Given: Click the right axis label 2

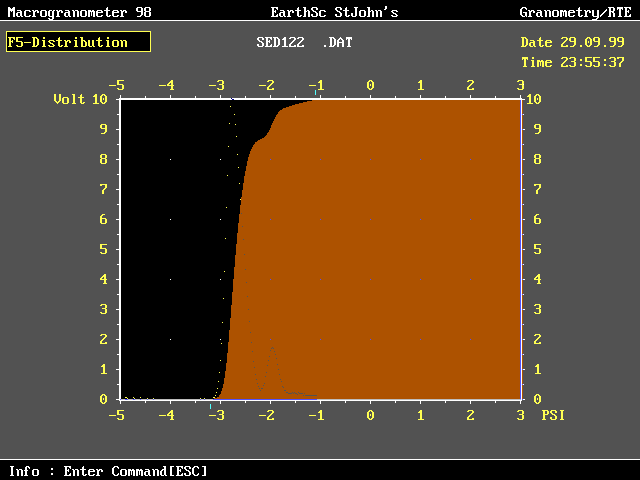Looking at the screenshot, I should point(538,339).
